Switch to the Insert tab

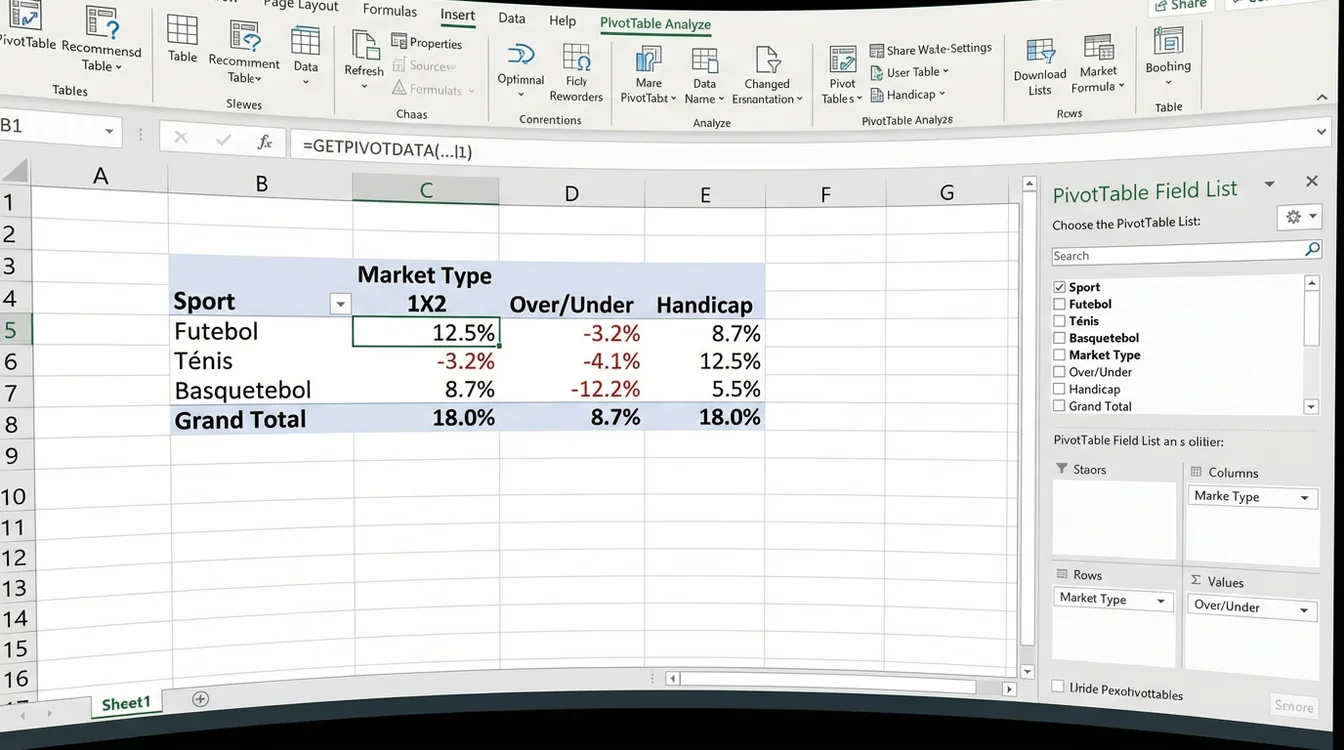click(x=458, y=15)
